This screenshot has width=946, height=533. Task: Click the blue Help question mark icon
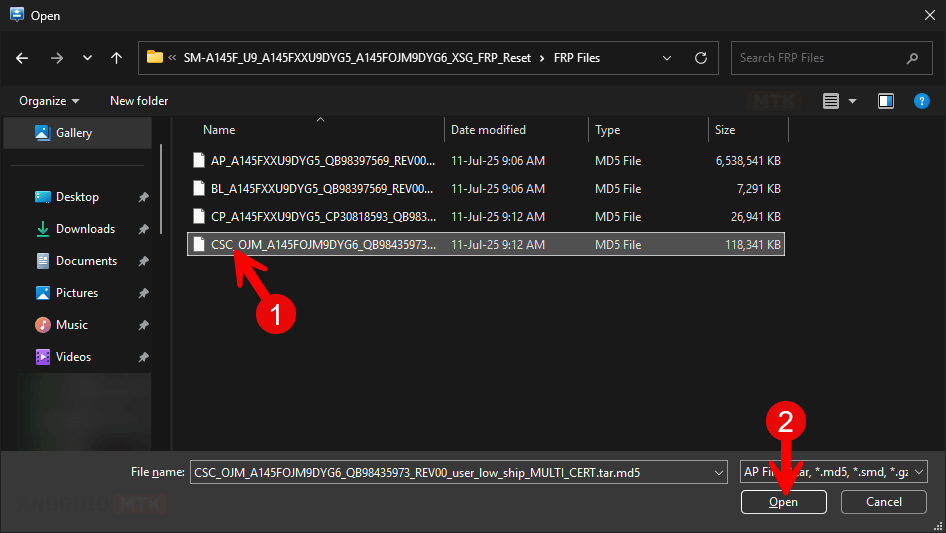[x=922, y=101]
